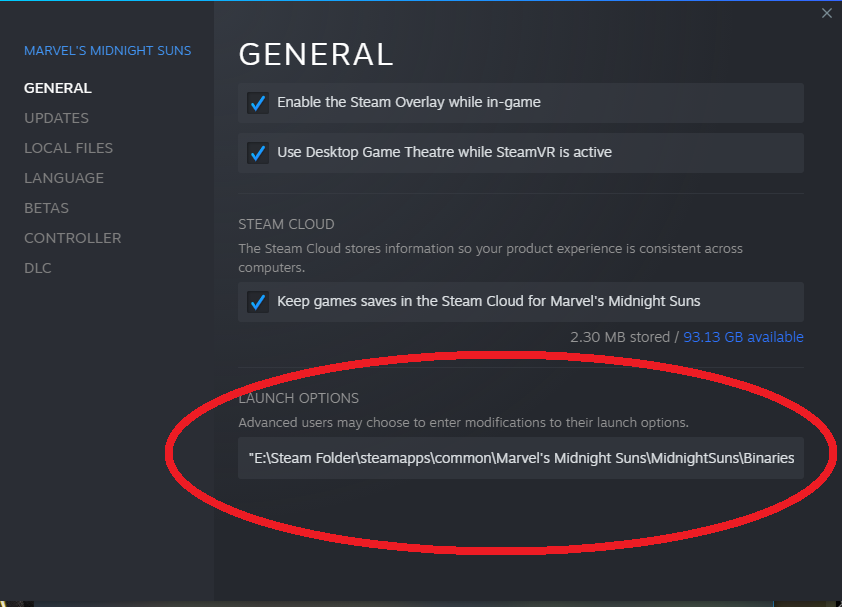Click the LAUNCH OPTIONS section label
The width and height of the screenshot is (842, 607).
tap(298, 398)
